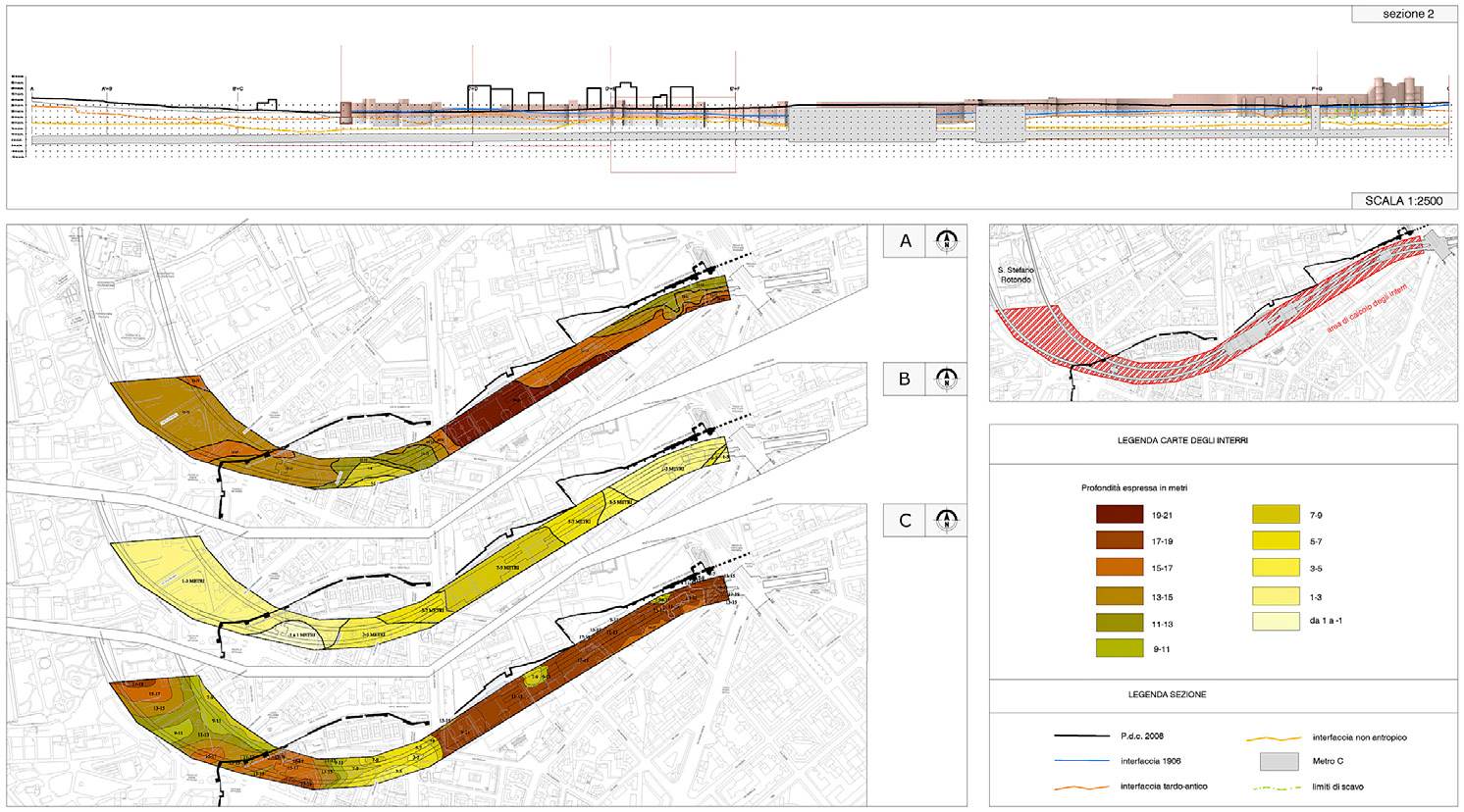Click the '1-3 METRI' zone label on map B
This screenshot has width=1464, height=812.
point(192,582)
